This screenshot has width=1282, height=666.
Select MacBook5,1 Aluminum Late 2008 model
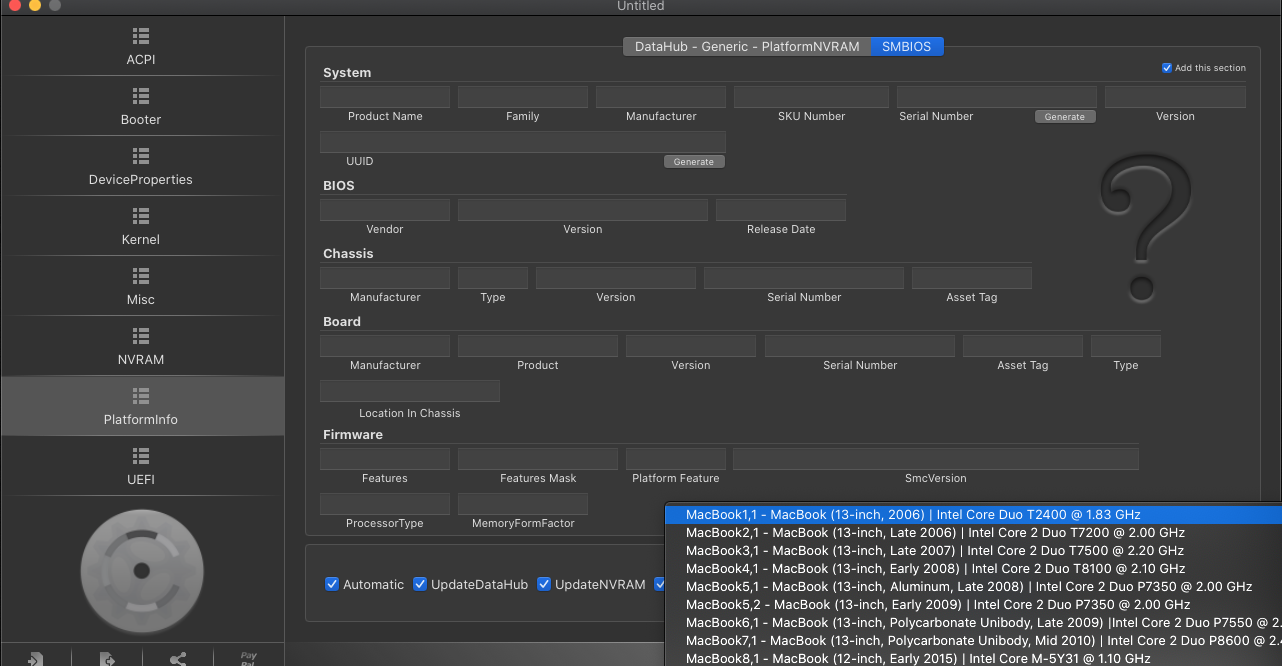tap(968, 587)
